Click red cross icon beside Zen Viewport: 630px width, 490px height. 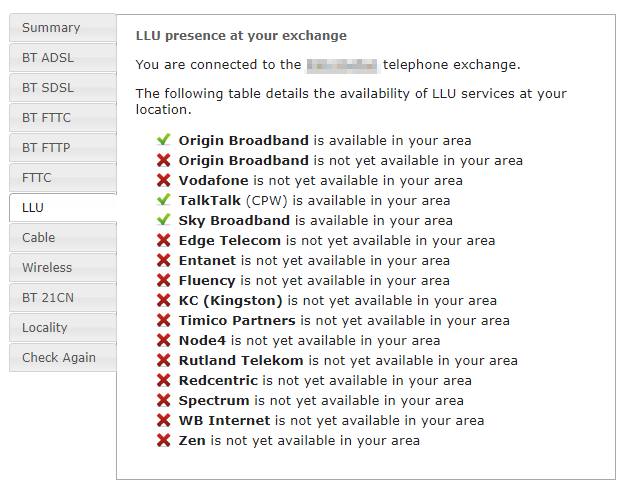(x=163, y=440)
